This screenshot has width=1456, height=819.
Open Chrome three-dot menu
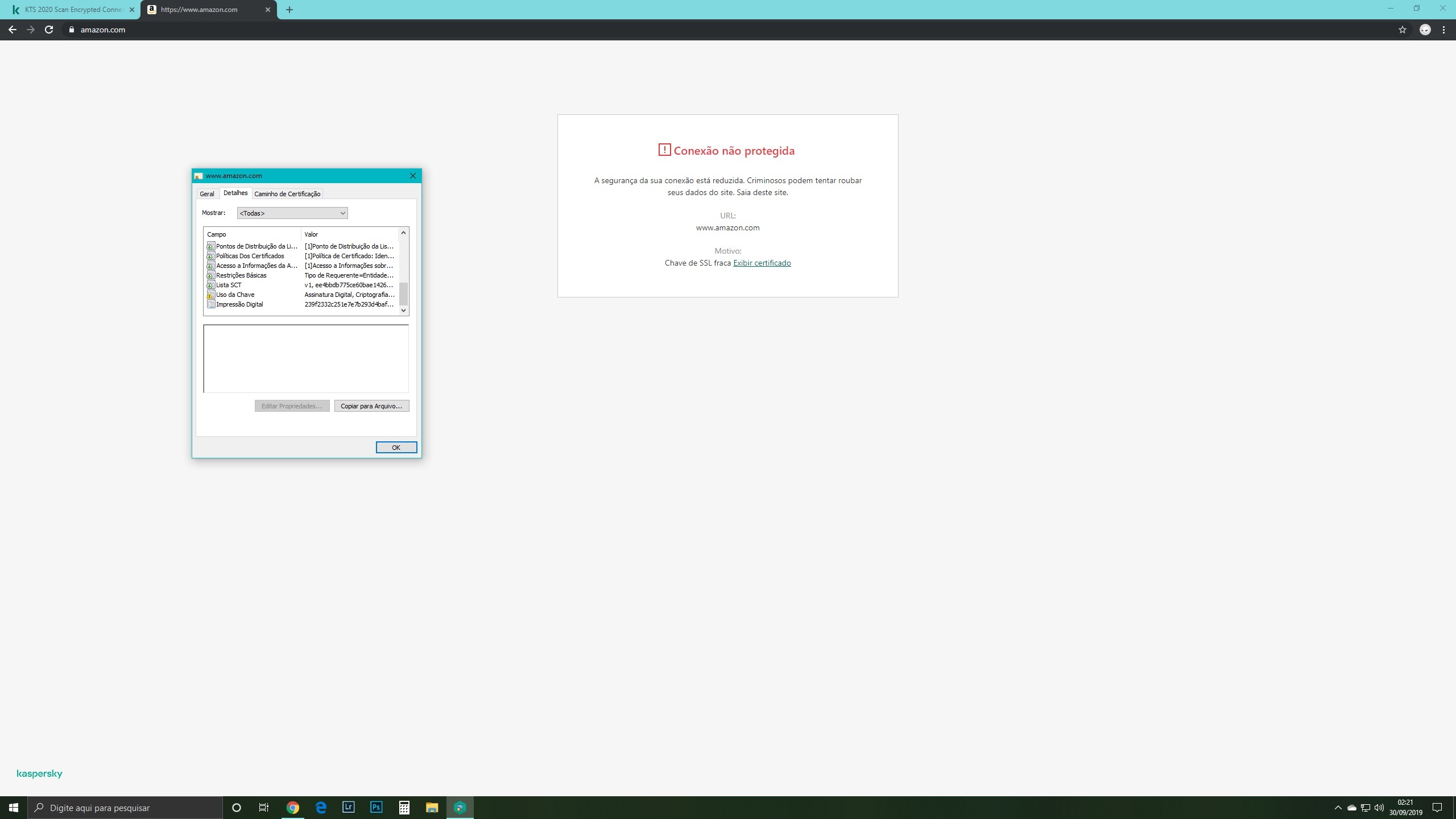tap(1443, 30)
